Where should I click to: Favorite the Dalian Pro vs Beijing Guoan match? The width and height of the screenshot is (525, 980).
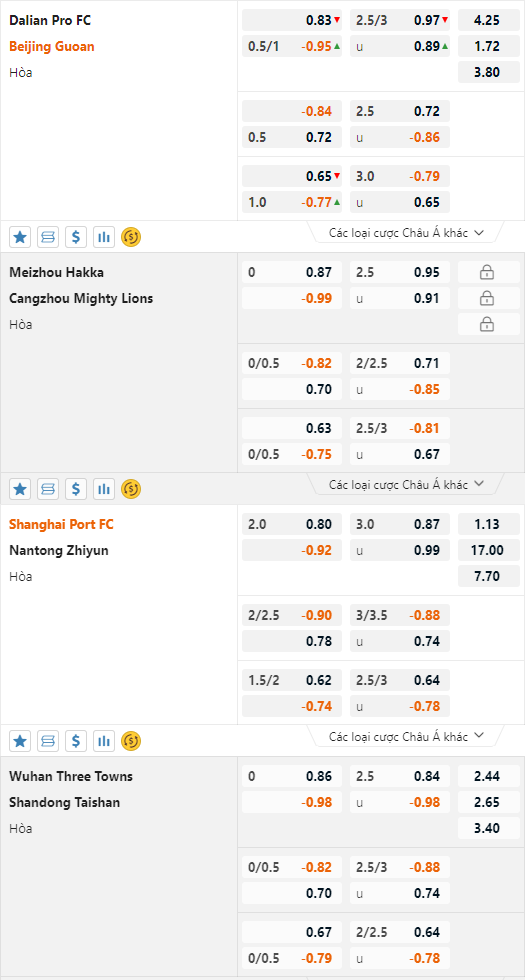pyautogui.click(x=20, y=237)
